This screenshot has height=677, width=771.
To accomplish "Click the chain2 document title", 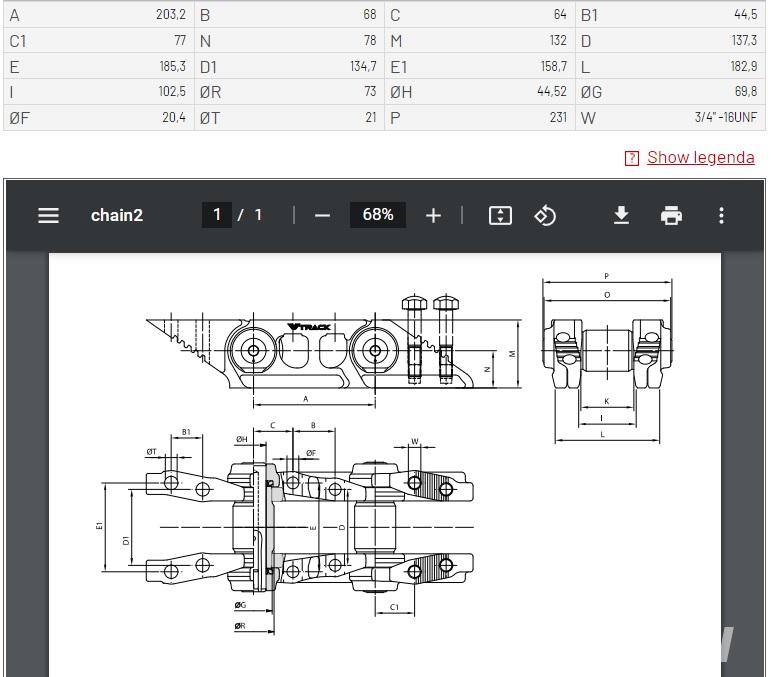I will tap(117, 215).
